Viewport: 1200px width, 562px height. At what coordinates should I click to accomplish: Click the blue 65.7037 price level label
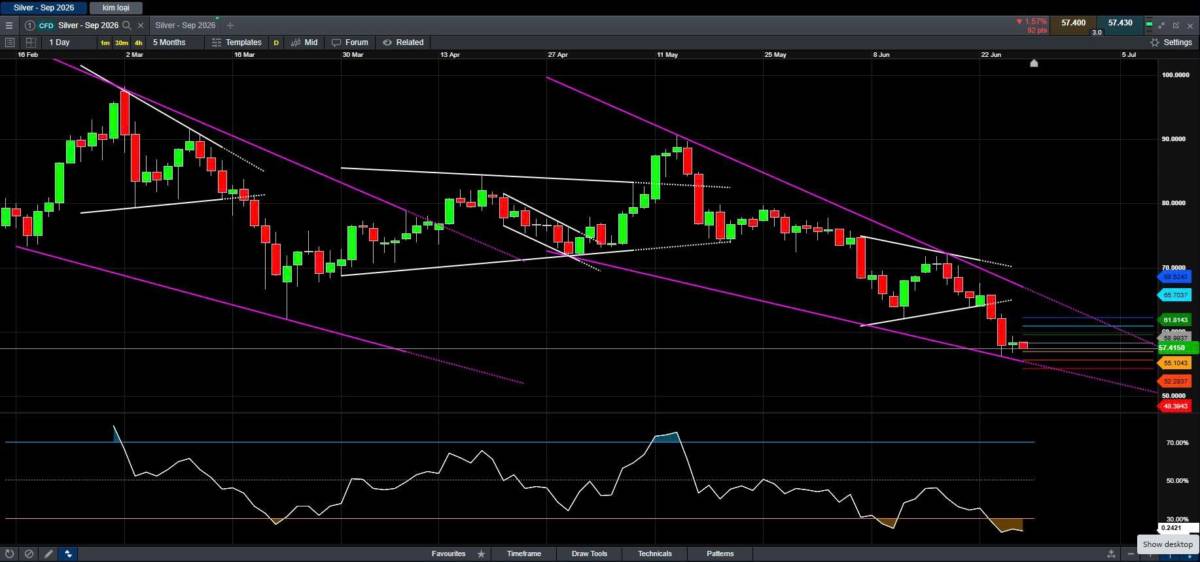pos(1174,296)
